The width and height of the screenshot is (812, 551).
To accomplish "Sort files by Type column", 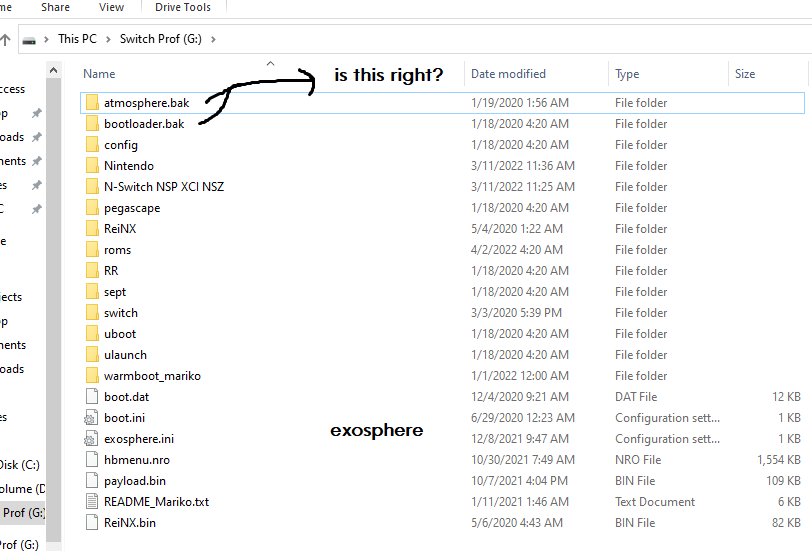I will [x=627, y=74].
